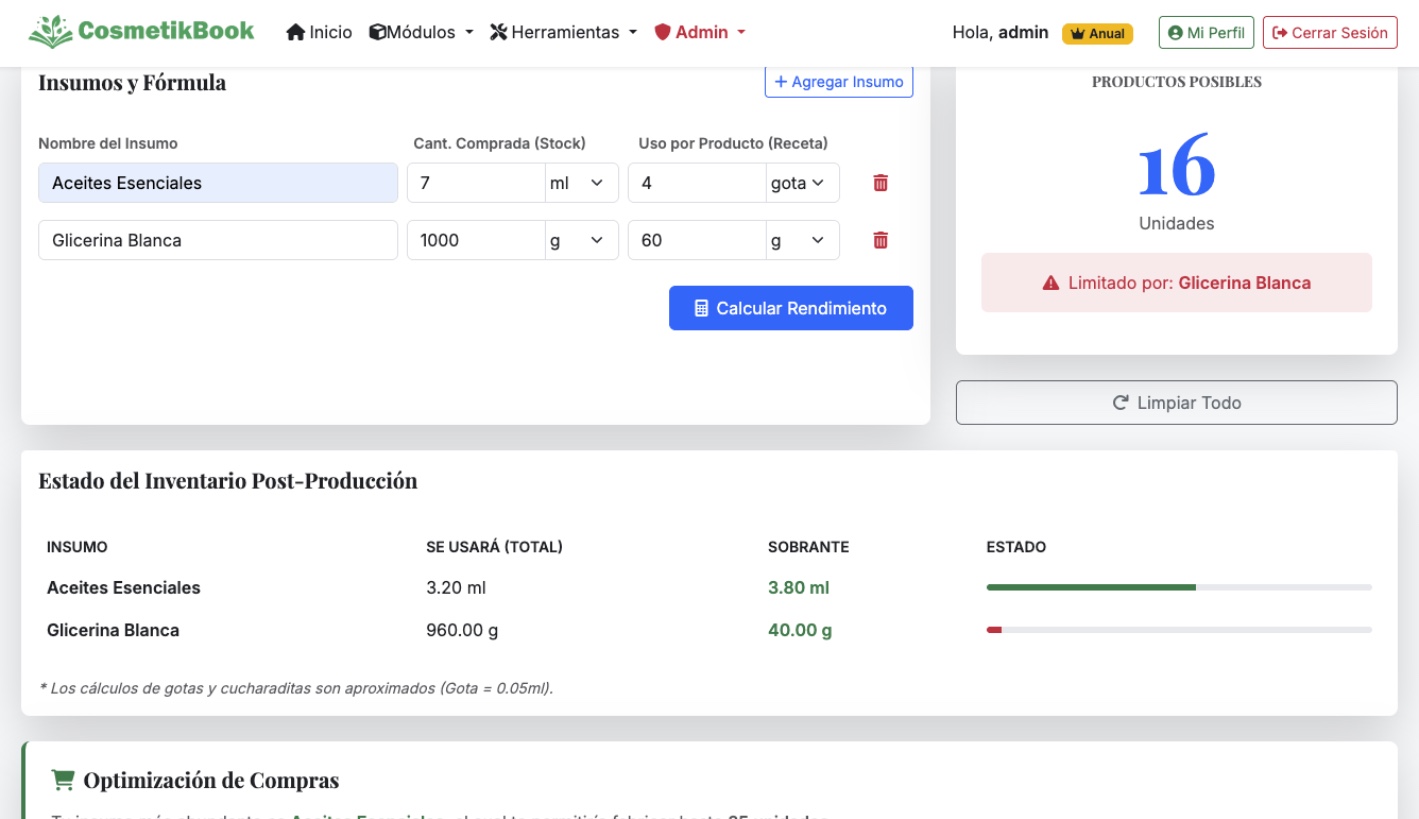The width and height of the screenshot is (1419, 819).
Task: Click the home icon next to Inicio
Action: pyautogui.click(x=295, y=32)
